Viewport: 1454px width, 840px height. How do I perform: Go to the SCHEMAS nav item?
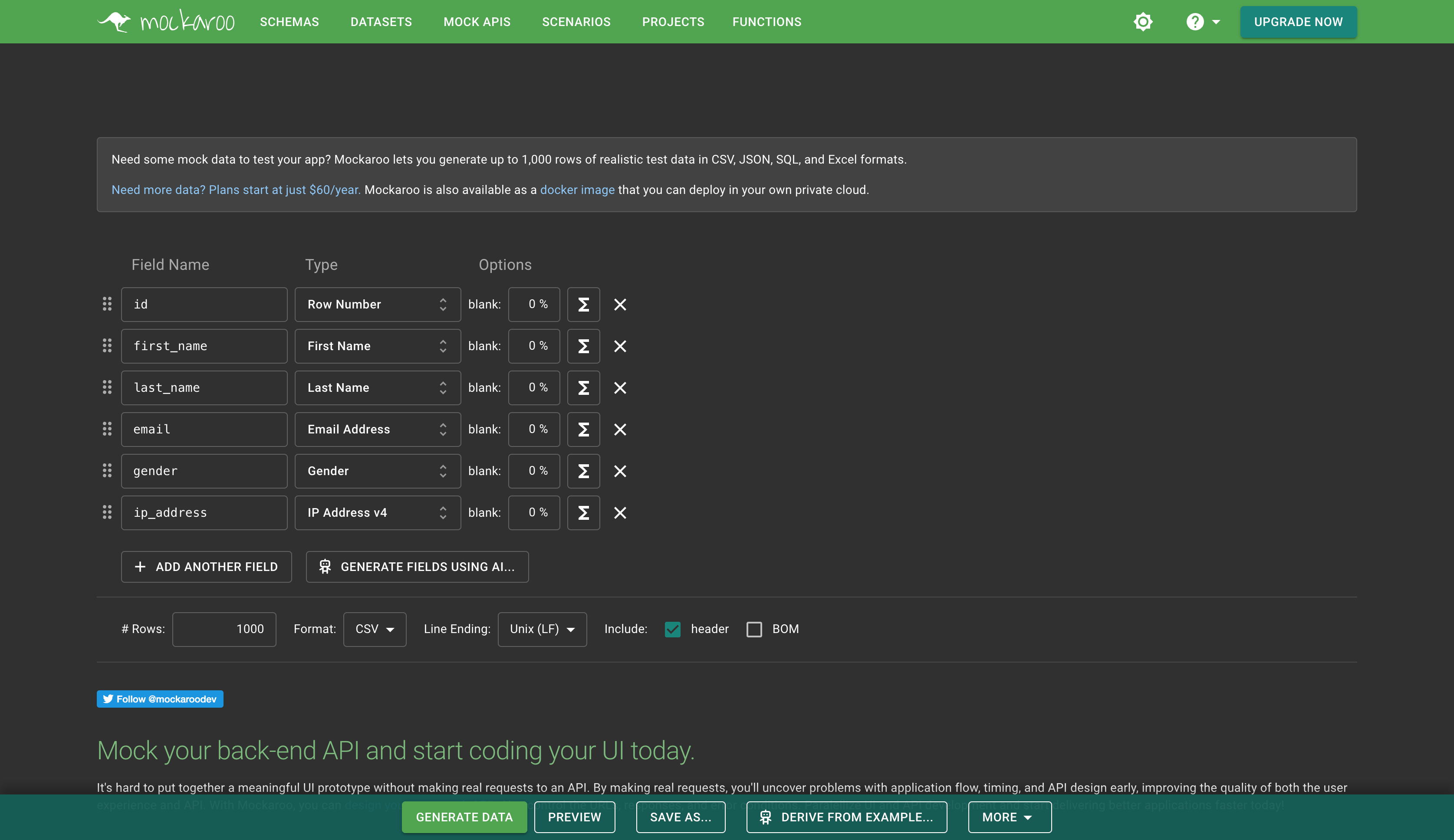tap(289, 22)
